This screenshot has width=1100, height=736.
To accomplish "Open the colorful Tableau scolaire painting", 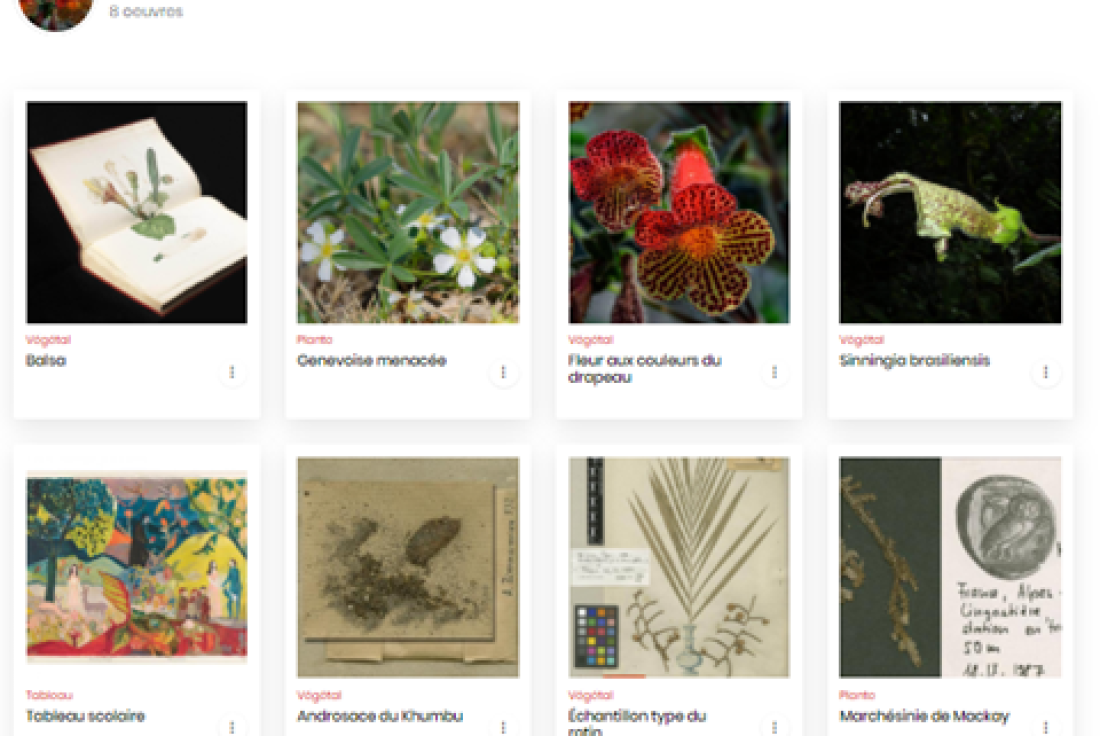I will point(137,567).
